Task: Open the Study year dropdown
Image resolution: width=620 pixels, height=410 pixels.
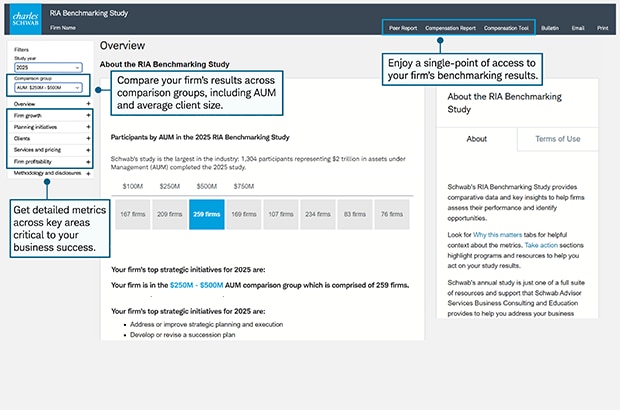Action: pos(48,68)
